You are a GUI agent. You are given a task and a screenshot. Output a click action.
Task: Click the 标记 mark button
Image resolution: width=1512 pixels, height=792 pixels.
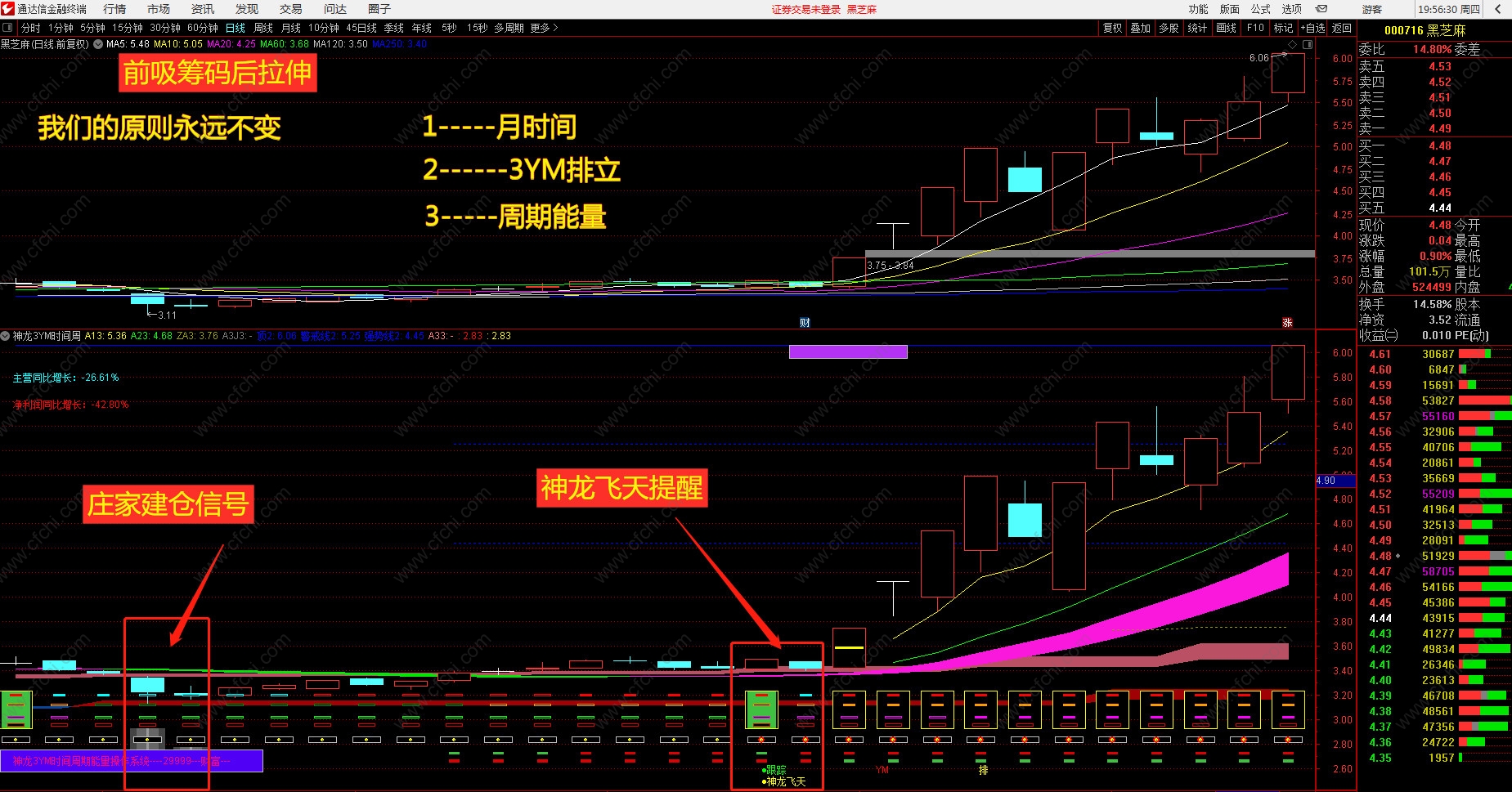[x=1284, y=28]
